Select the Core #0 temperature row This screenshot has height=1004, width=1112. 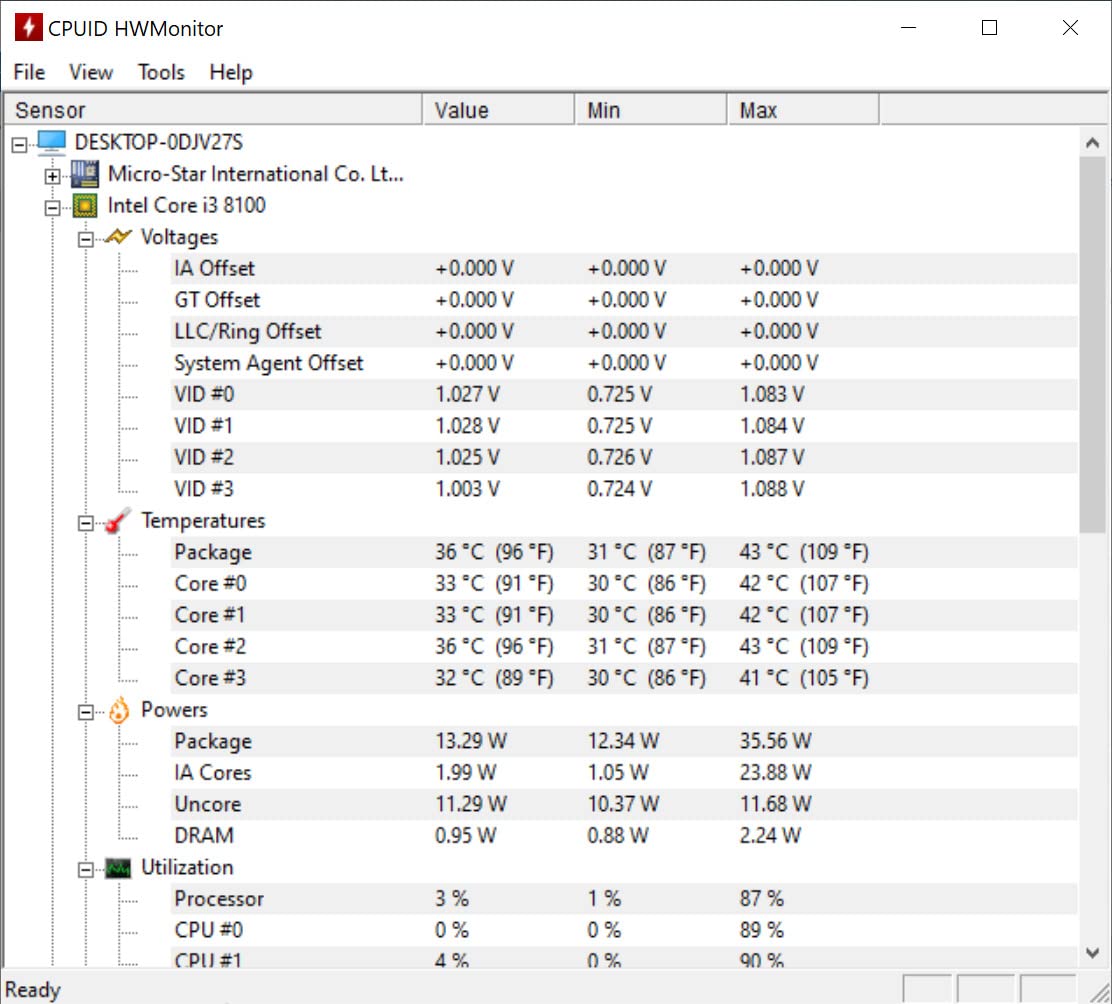pos(624,584)
